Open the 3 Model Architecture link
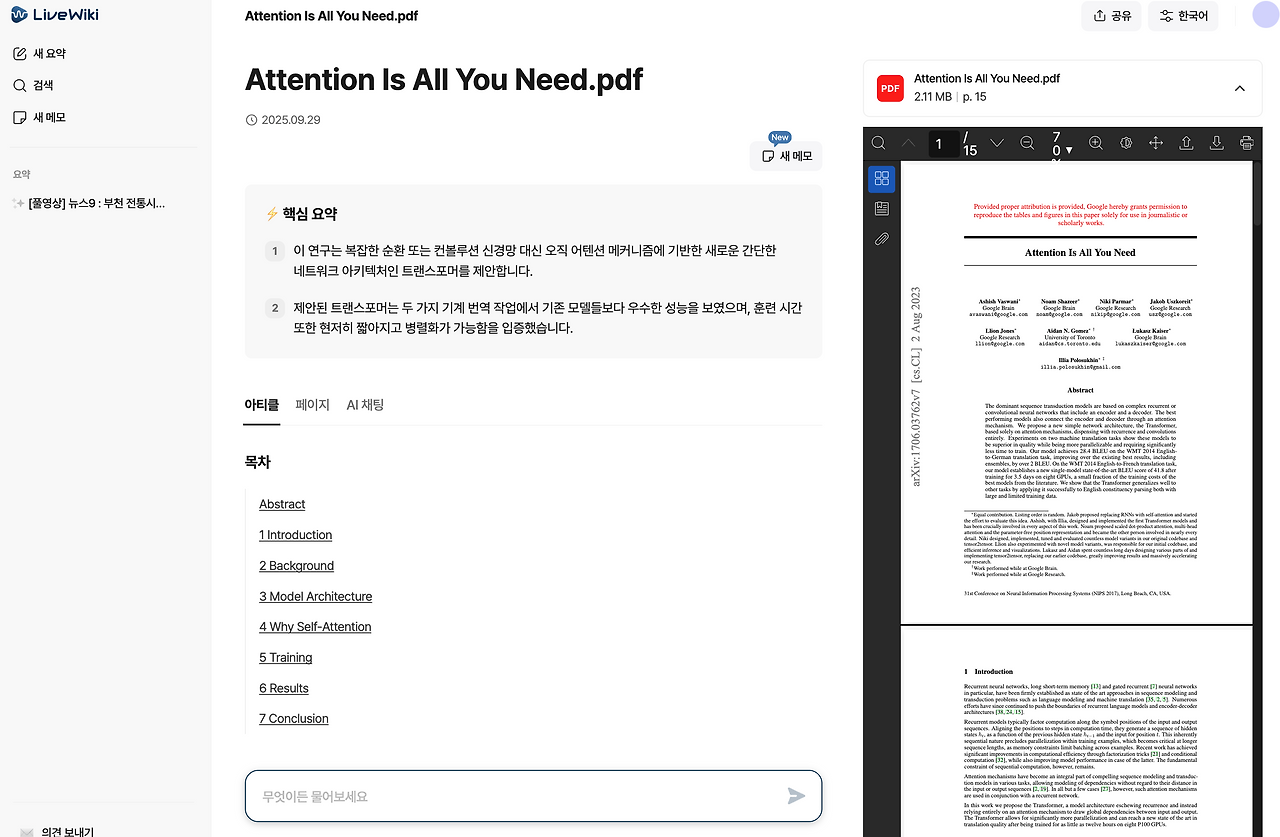 point(315,596)
